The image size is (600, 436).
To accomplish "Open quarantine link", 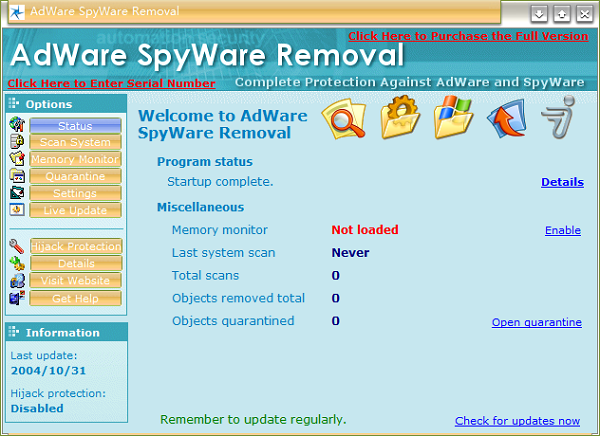I will click(x=536, y=322).
